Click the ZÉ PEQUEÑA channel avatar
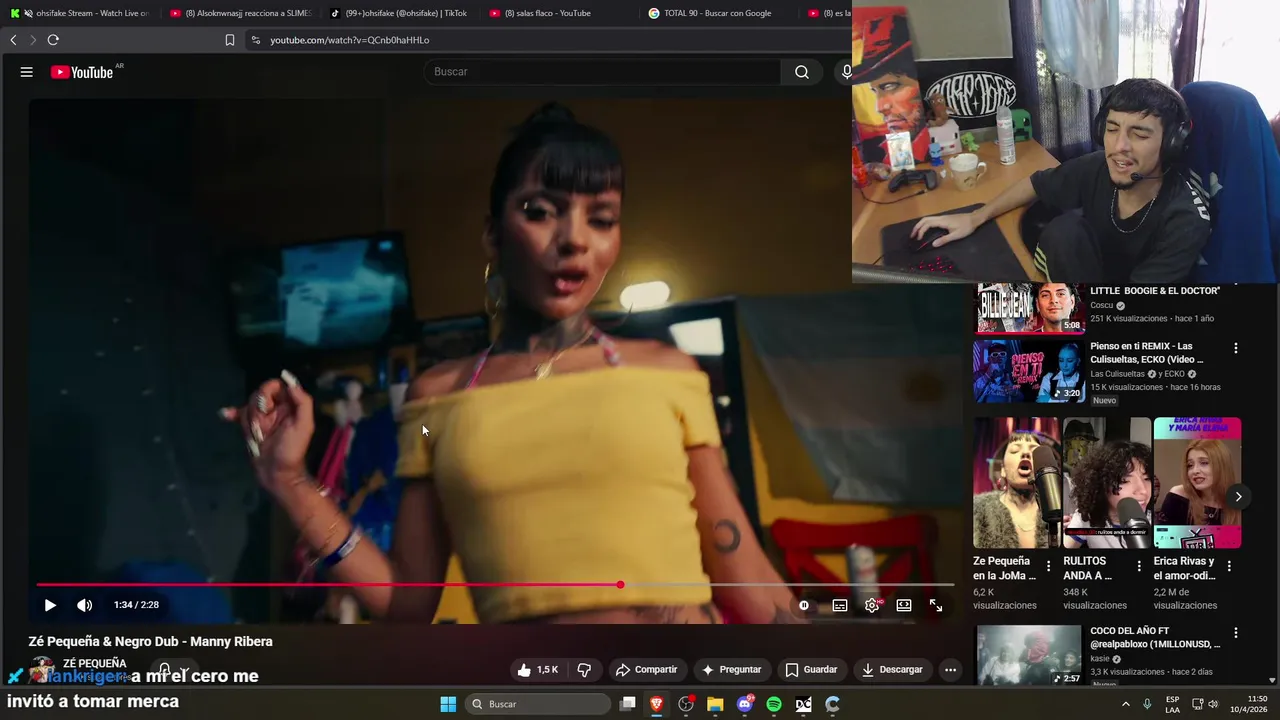Screen dimensions: 1280x720 coord(41,669)
